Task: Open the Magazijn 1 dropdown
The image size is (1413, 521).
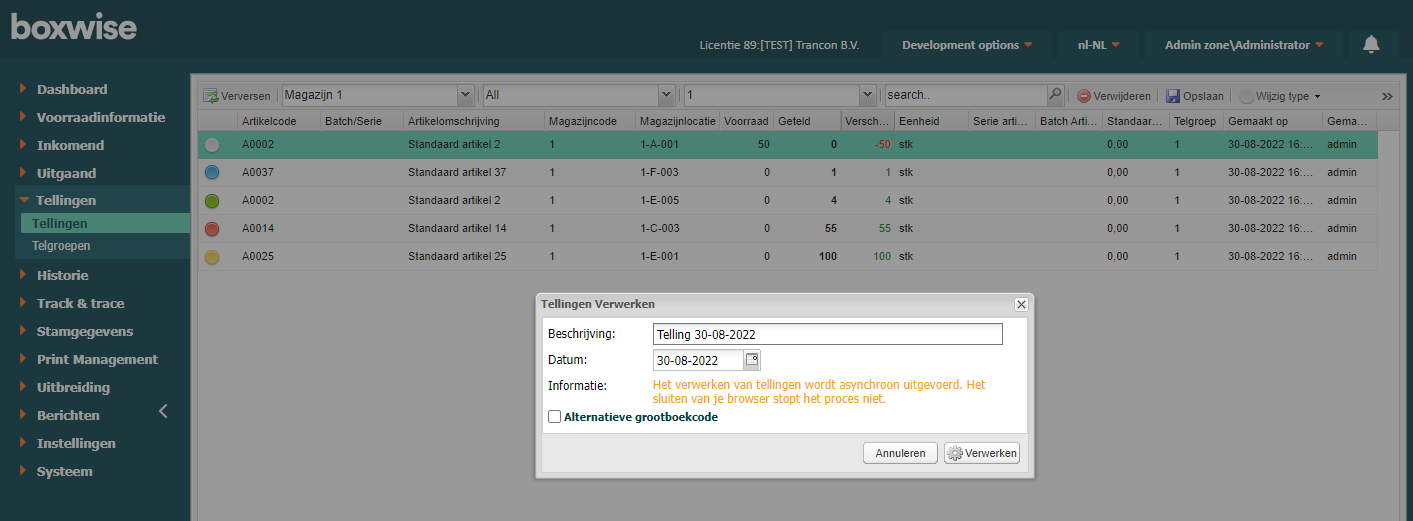Action: (x=465, y=95)
